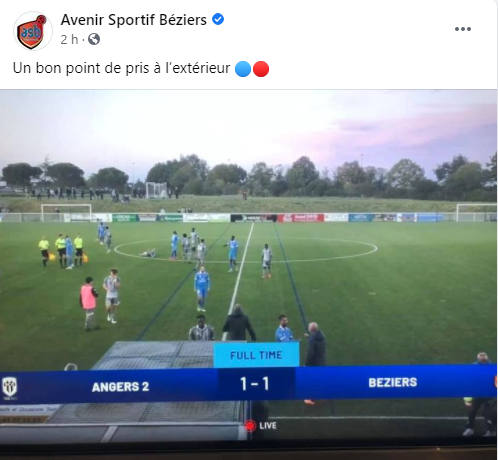Viewport: 498px width, 460px height.
Task: Click the FULL TIME banner
Action: [x=256, y=355]
